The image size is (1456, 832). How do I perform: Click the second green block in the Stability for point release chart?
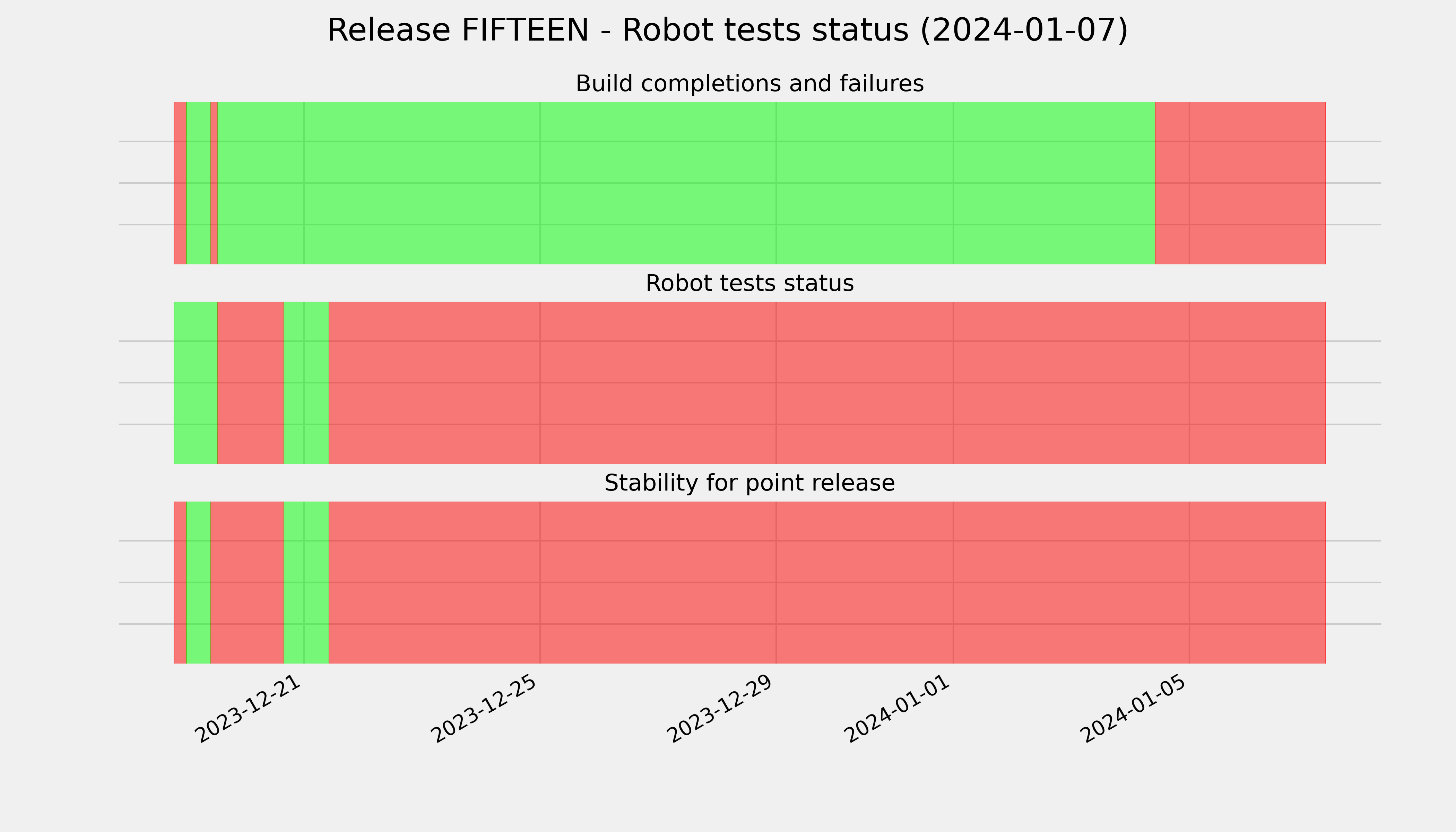(306, 583)
